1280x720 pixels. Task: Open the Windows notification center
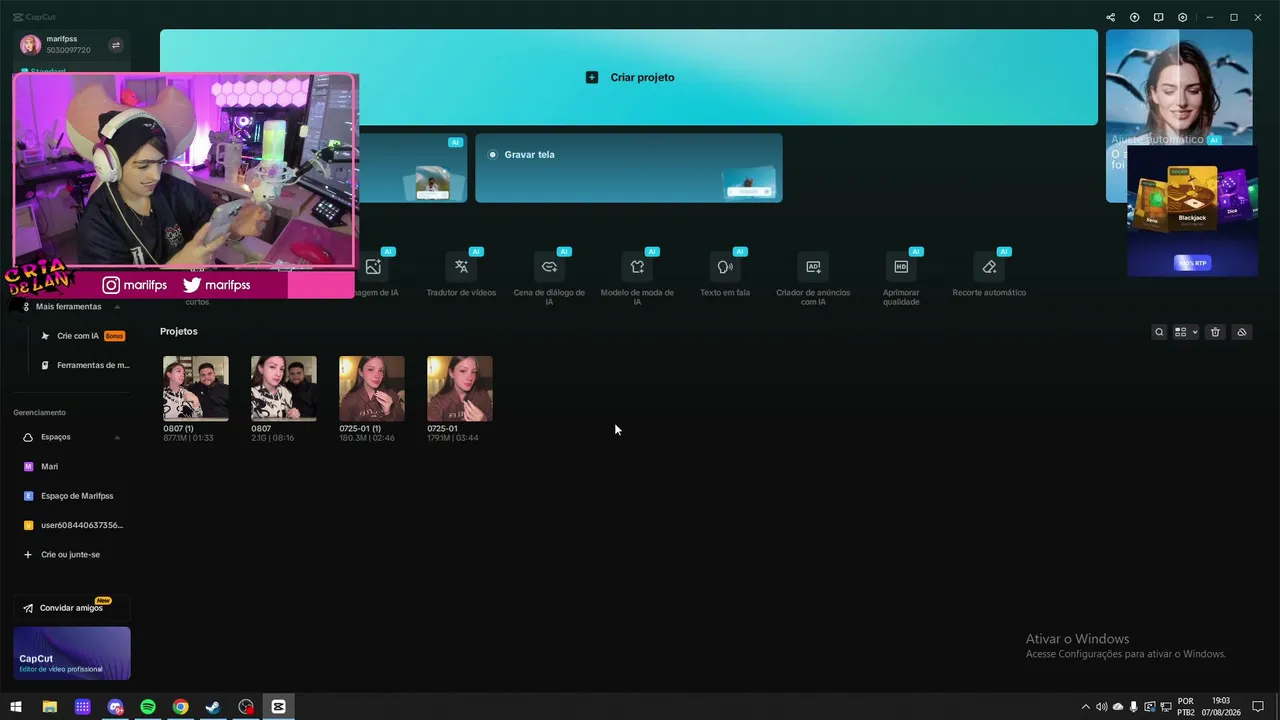[x=1258, y=707]
